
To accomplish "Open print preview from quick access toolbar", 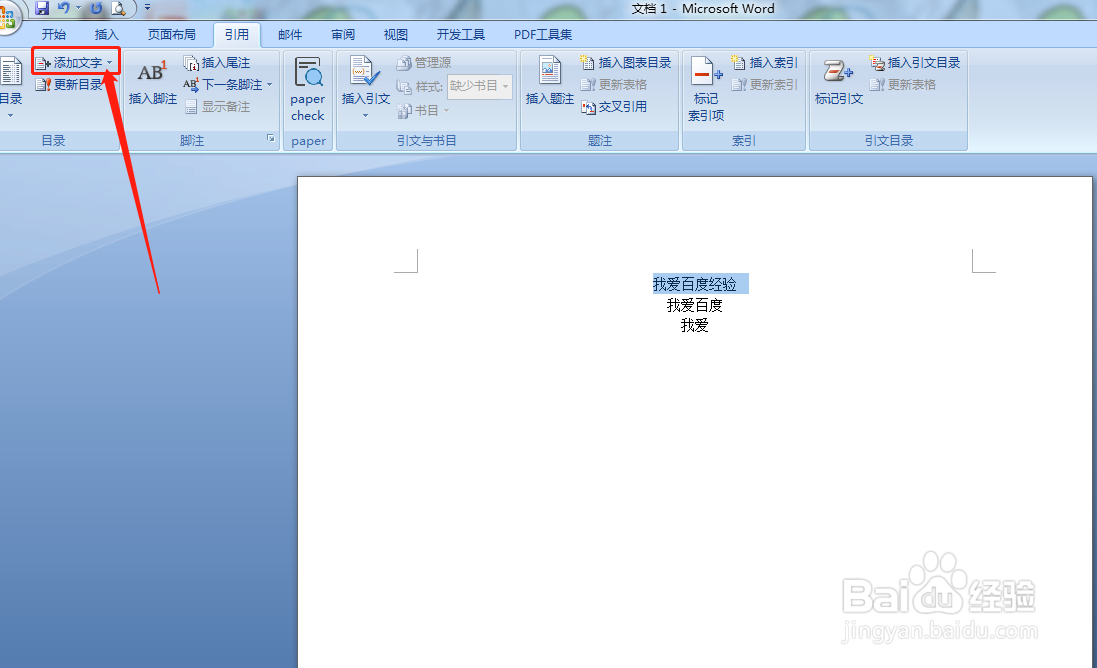I will 118,8.
